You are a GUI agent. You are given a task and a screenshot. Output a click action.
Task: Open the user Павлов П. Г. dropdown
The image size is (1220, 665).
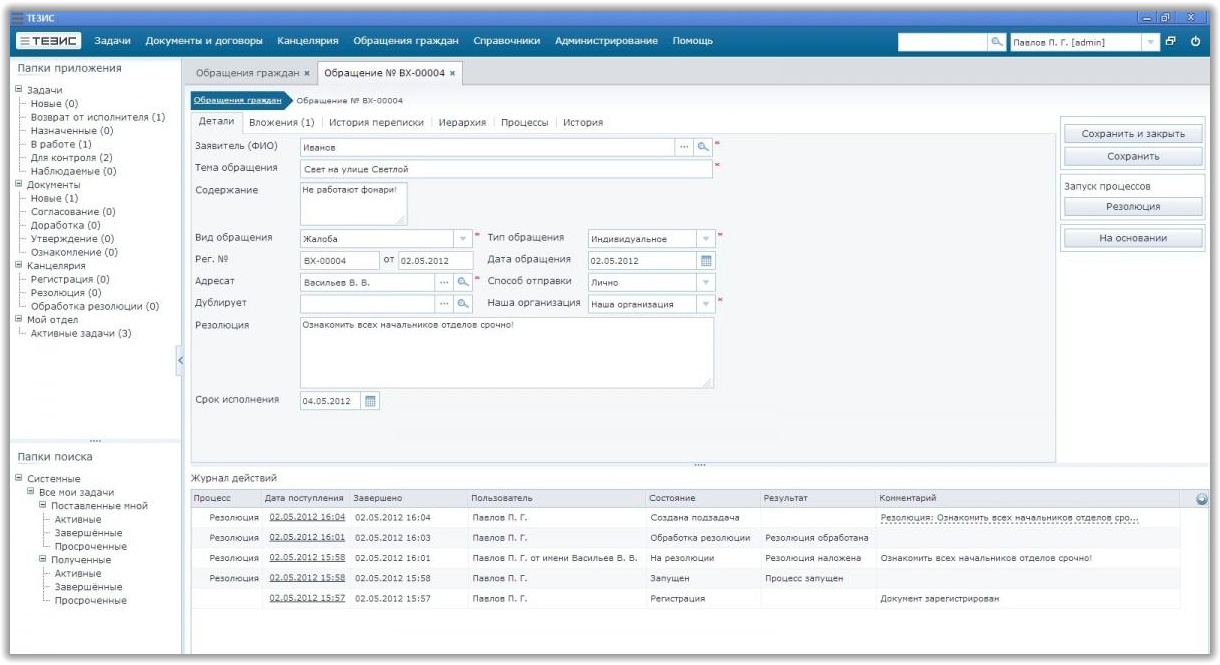1150,42
